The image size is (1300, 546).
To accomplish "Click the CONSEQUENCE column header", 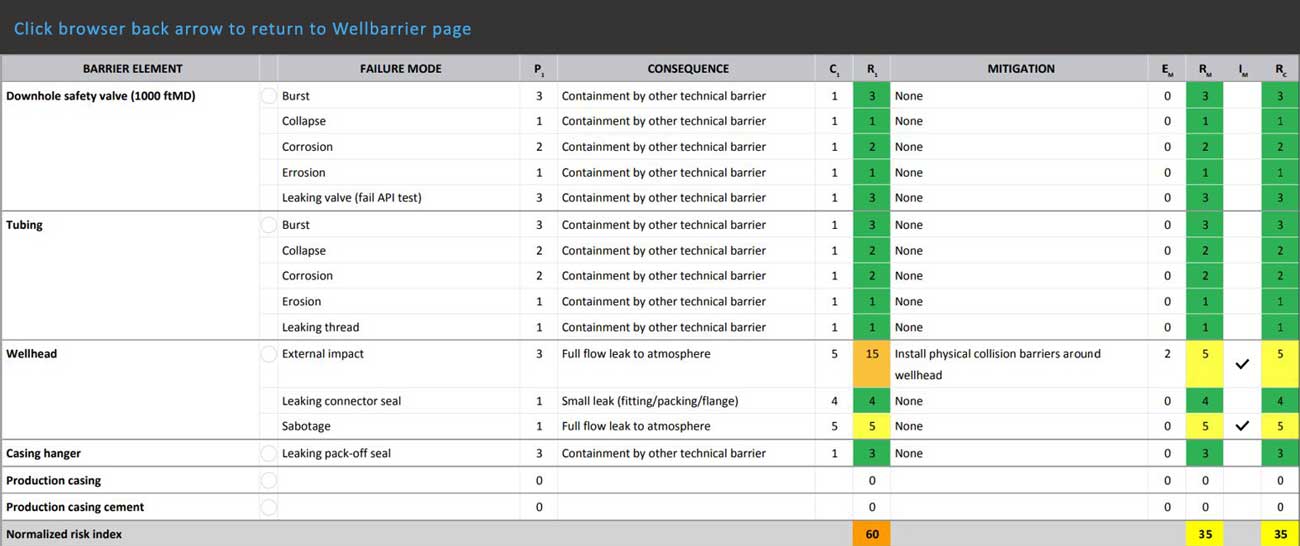I will pos(688,69).
